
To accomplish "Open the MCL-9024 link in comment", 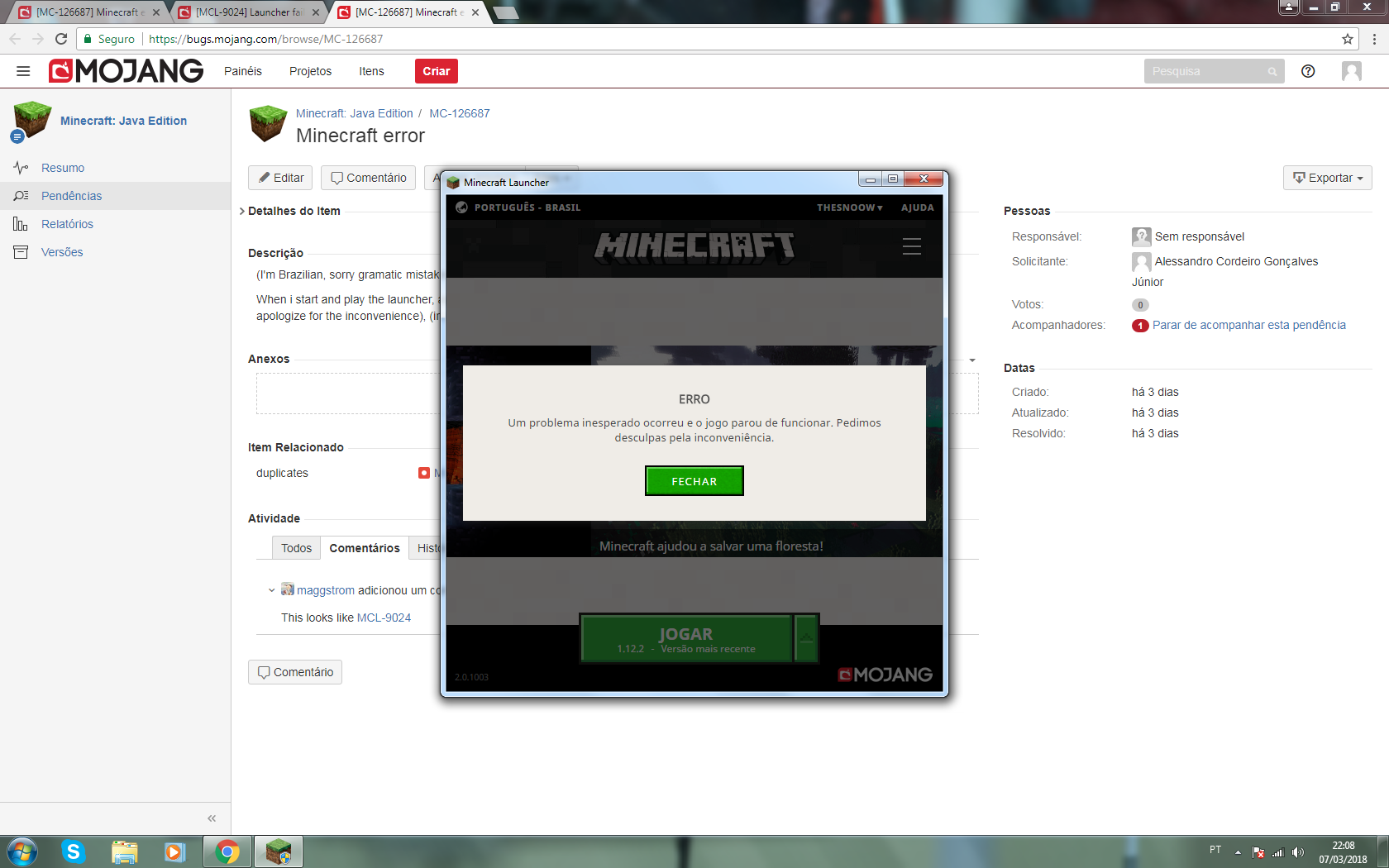I will (x=384, y=618).
